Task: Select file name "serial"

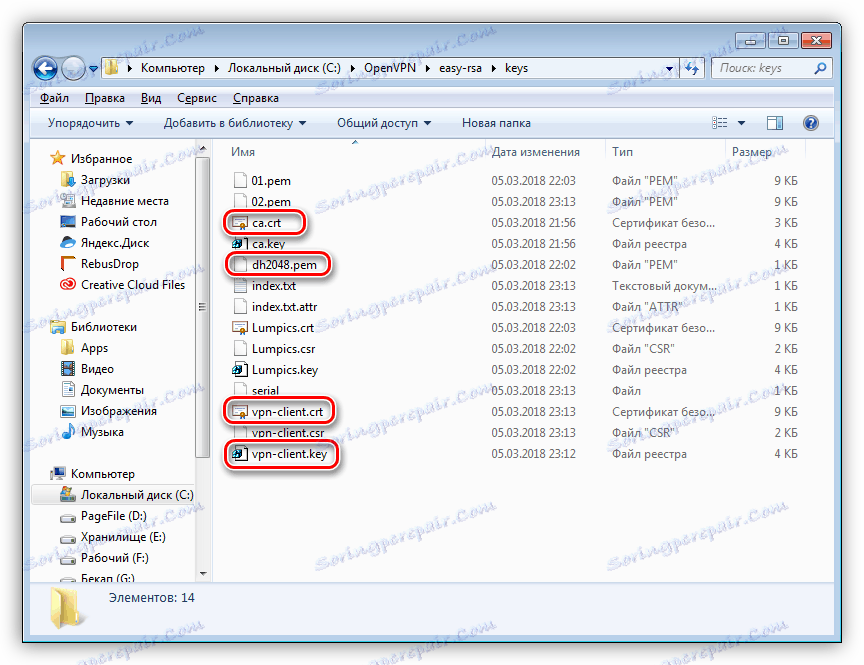Action: (x=265, y=391)
